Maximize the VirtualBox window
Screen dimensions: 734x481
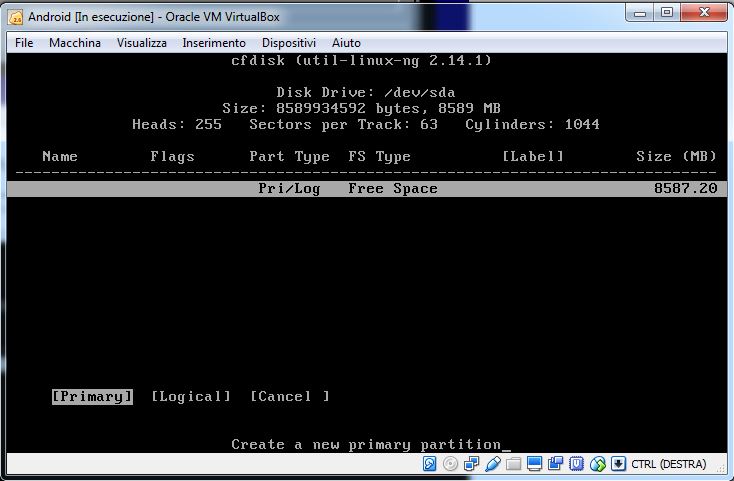pyautogui.click(x=666, y=13)
